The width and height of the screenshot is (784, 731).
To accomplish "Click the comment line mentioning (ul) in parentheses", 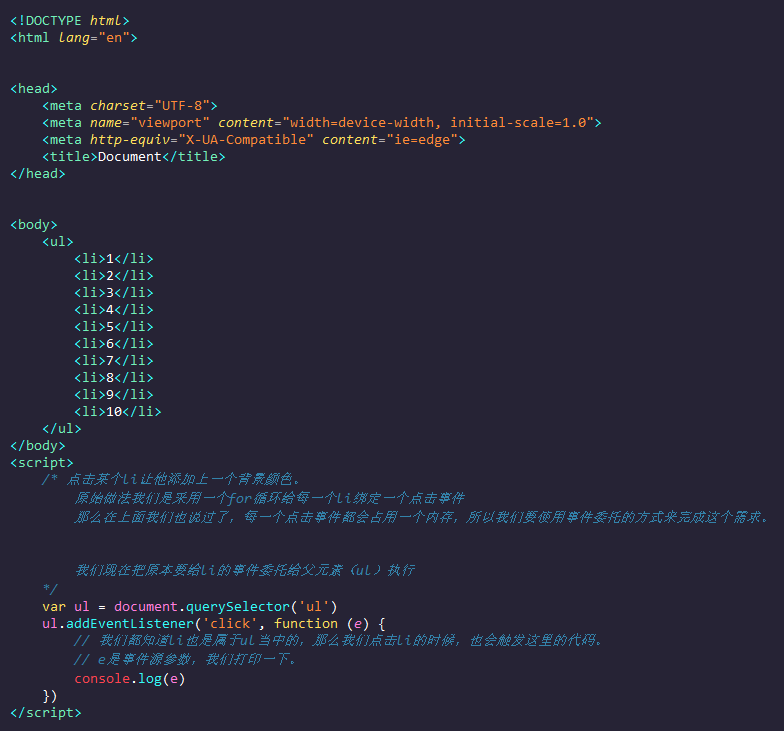I will click(x=244, y=570).
